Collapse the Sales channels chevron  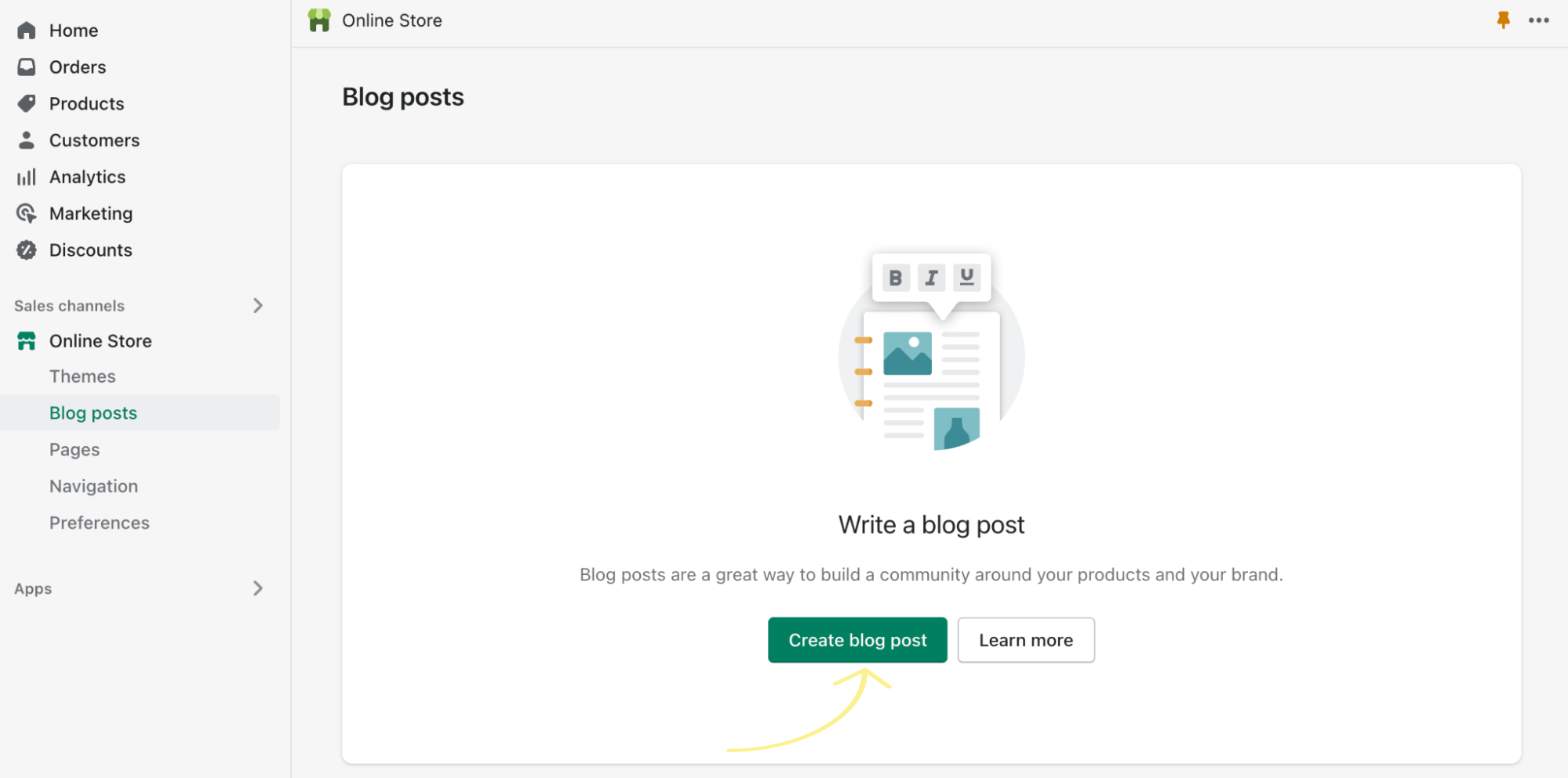click(x=257, y=306)
